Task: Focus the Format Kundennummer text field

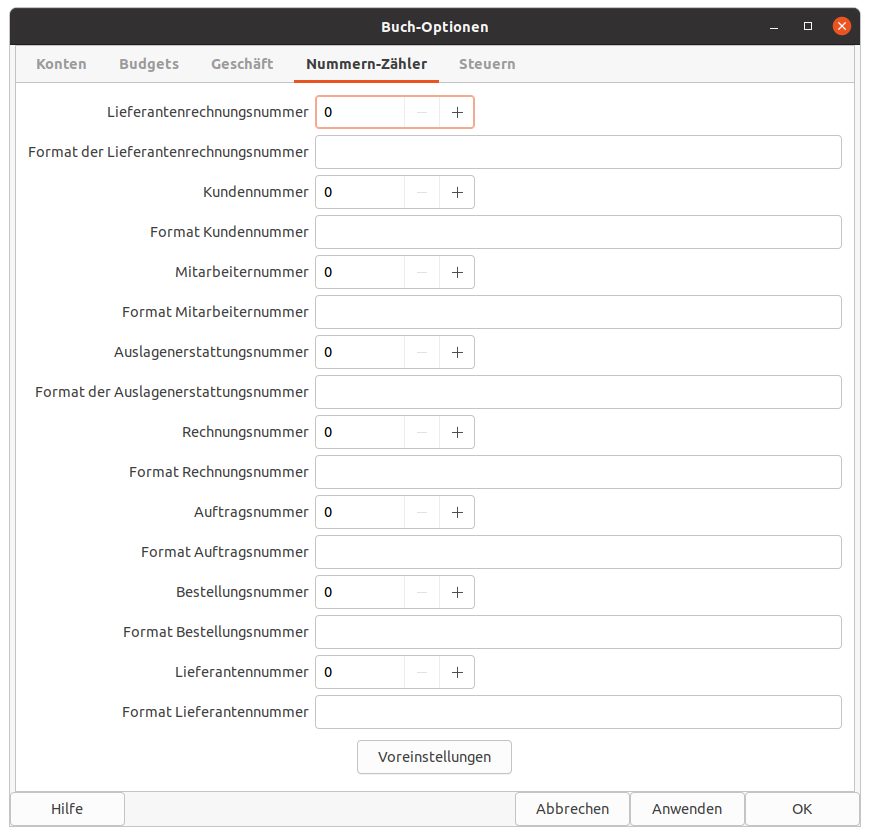Action: pos(578,232)
